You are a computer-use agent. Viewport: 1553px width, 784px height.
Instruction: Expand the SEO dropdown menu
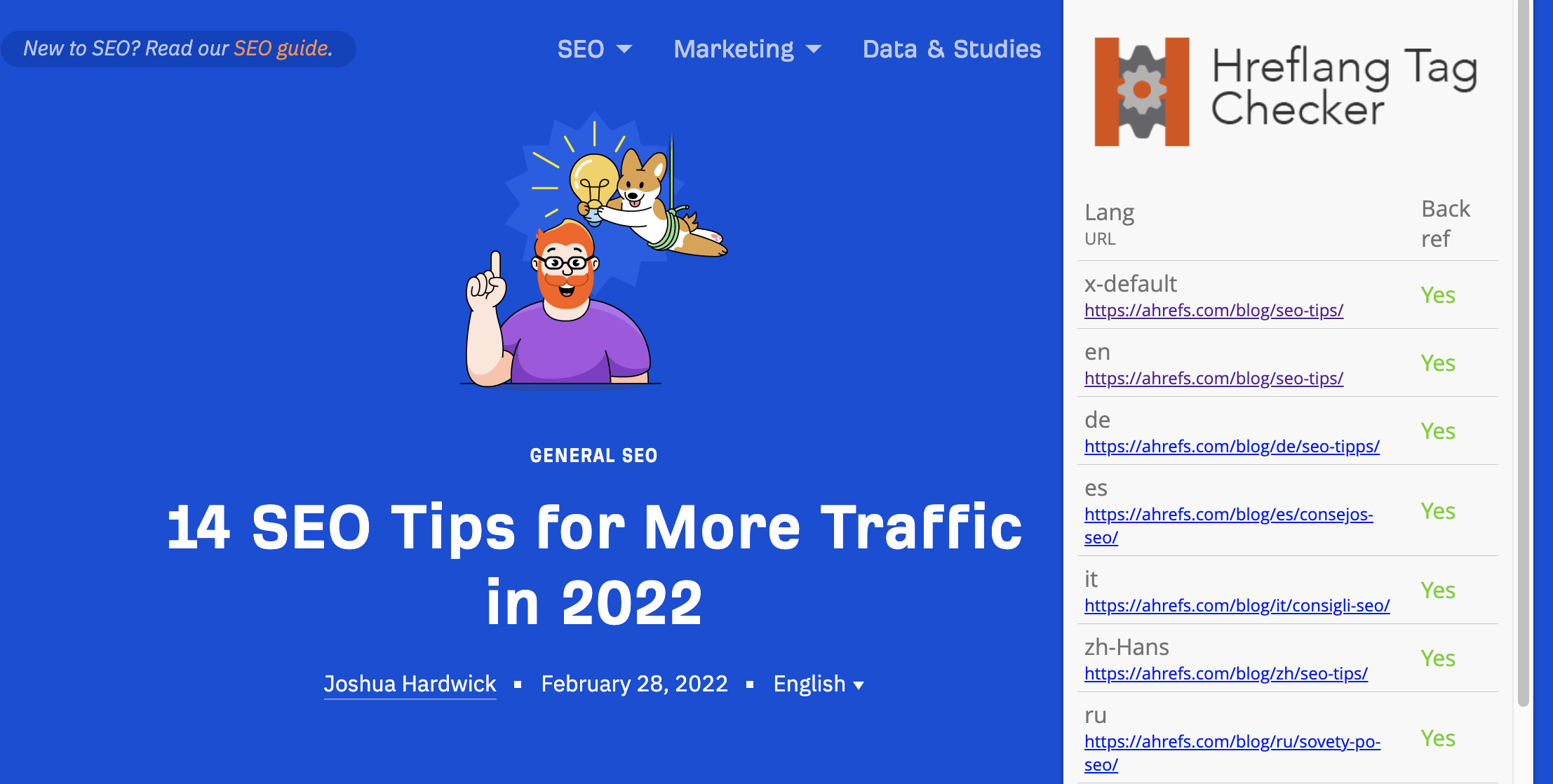click(x=593, y=48)
